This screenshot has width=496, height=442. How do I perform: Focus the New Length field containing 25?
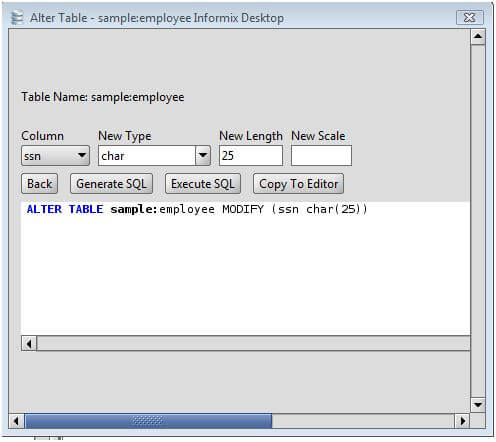(x=251, y=155)
